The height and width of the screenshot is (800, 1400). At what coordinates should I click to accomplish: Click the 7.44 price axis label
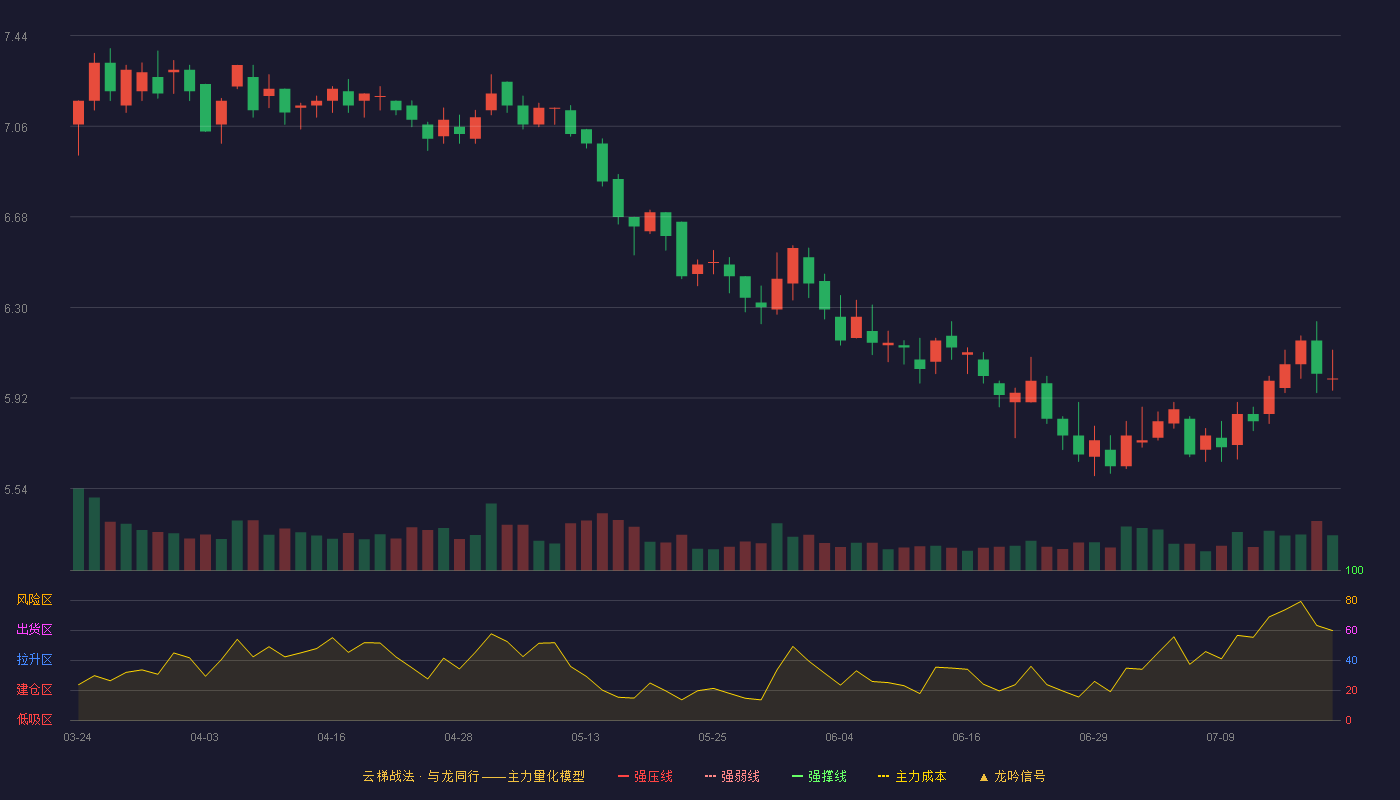[16, 37]
